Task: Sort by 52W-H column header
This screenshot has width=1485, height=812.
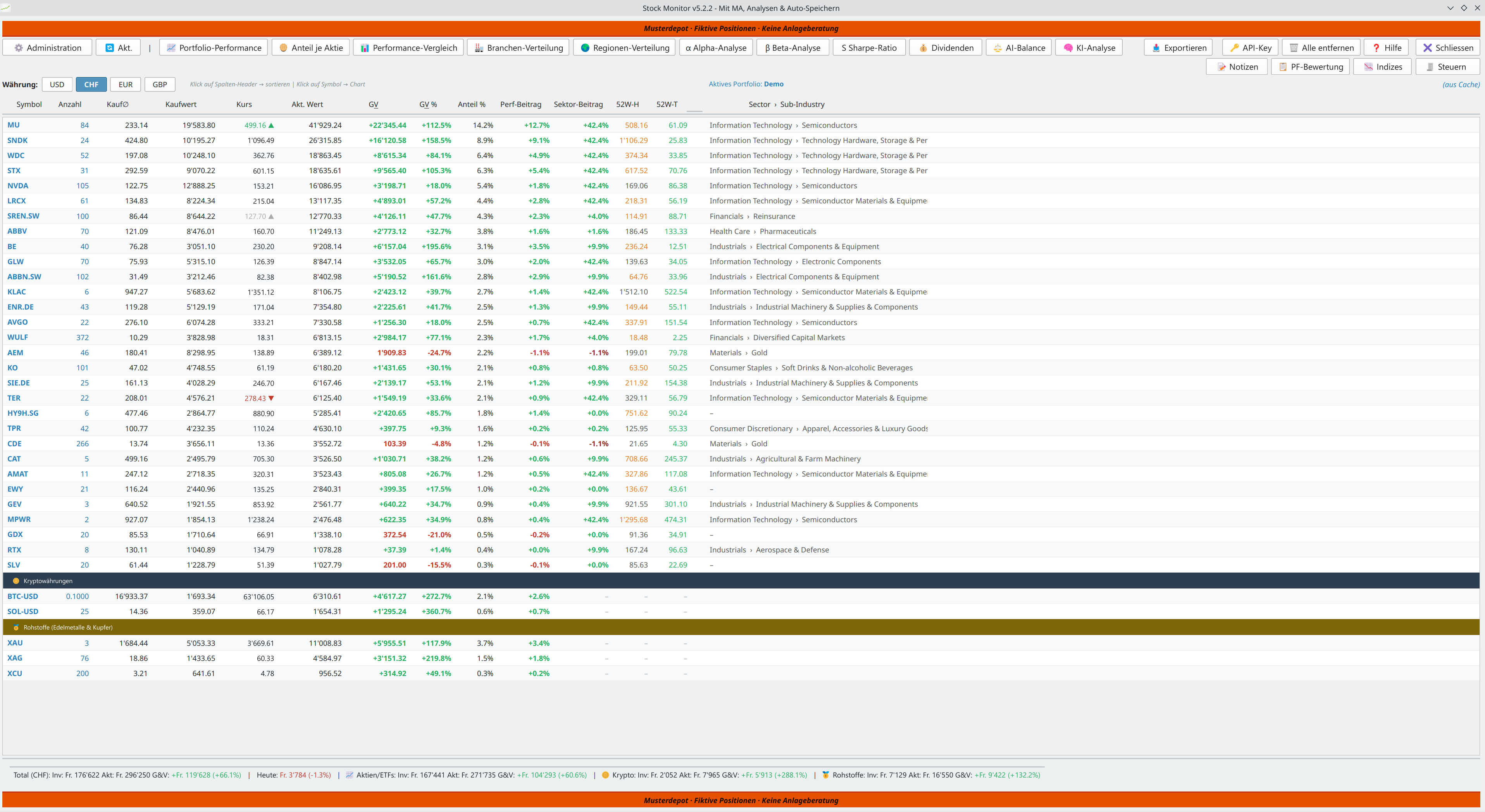Action: tap(627, 104)
